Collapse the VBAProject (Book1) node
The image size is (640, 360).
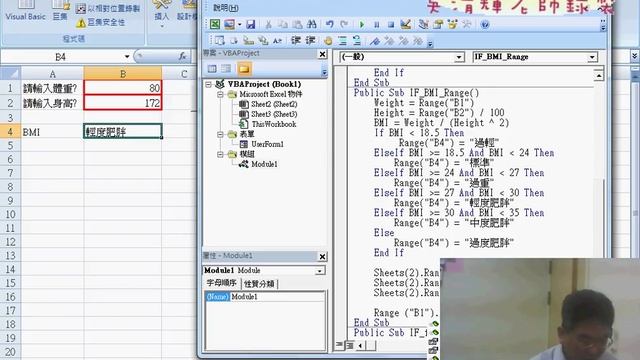209,84
